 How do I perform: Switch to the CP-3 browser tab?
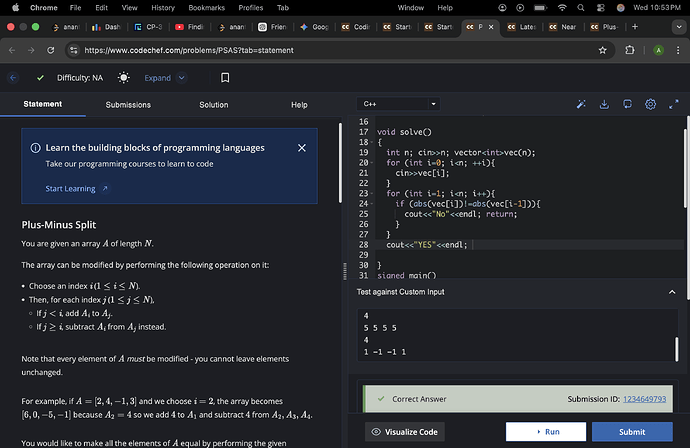148,27
